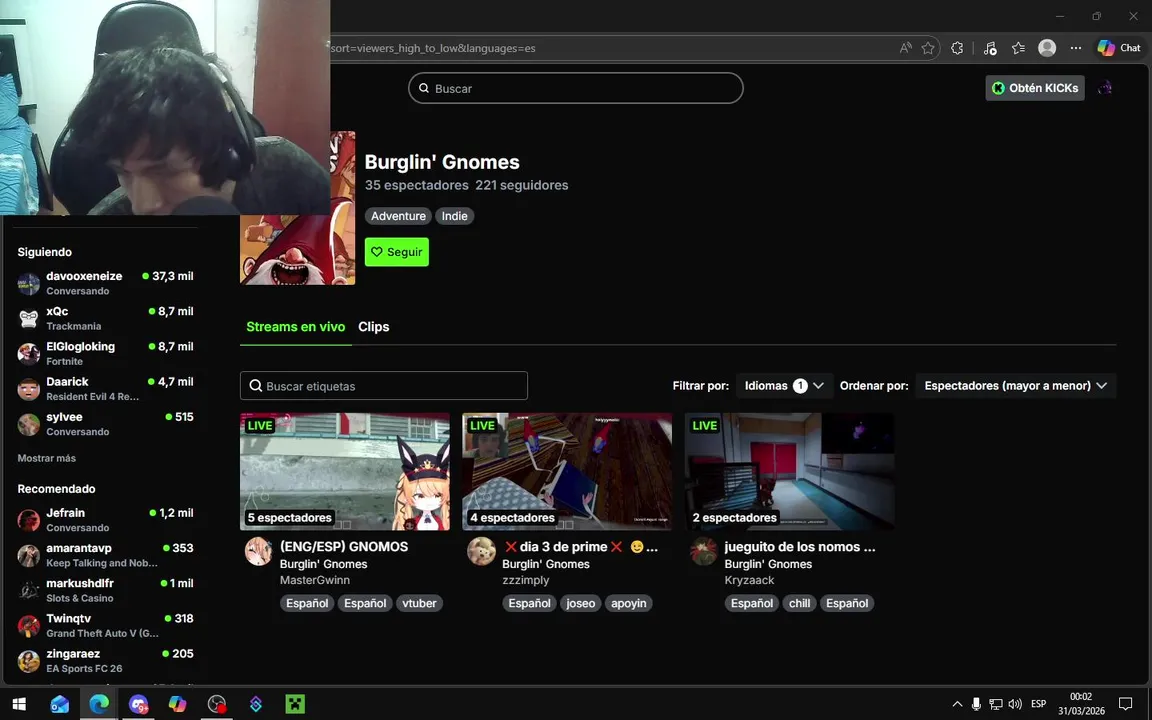Open sylvee channel in sidebar
This screenshot has height=720, width=1152.
pyautogui.click(x=106, y=424)
